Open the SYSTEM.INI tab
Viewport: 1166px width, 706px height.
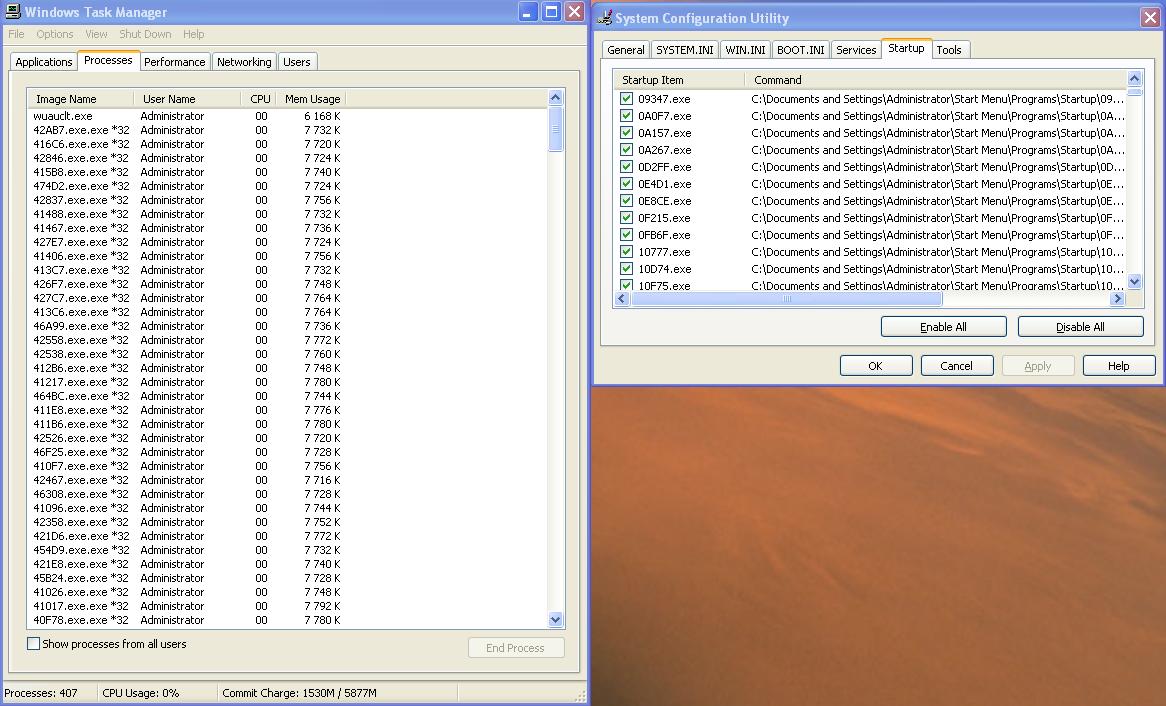(x=684, y=50)
